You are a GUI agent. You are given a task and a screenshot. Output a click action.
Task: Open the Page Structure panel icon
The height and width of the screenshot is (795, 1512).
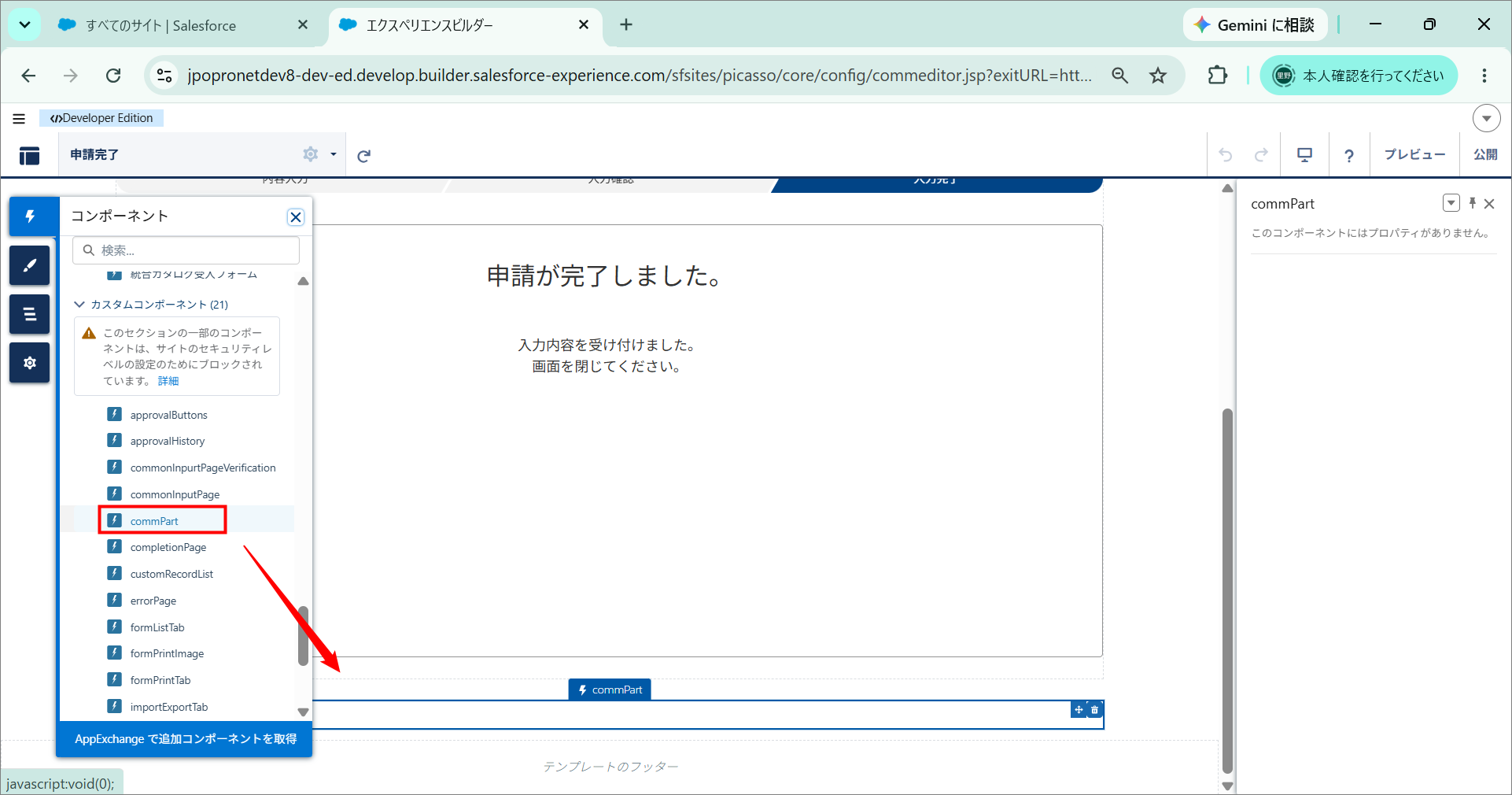coord(30,314)
